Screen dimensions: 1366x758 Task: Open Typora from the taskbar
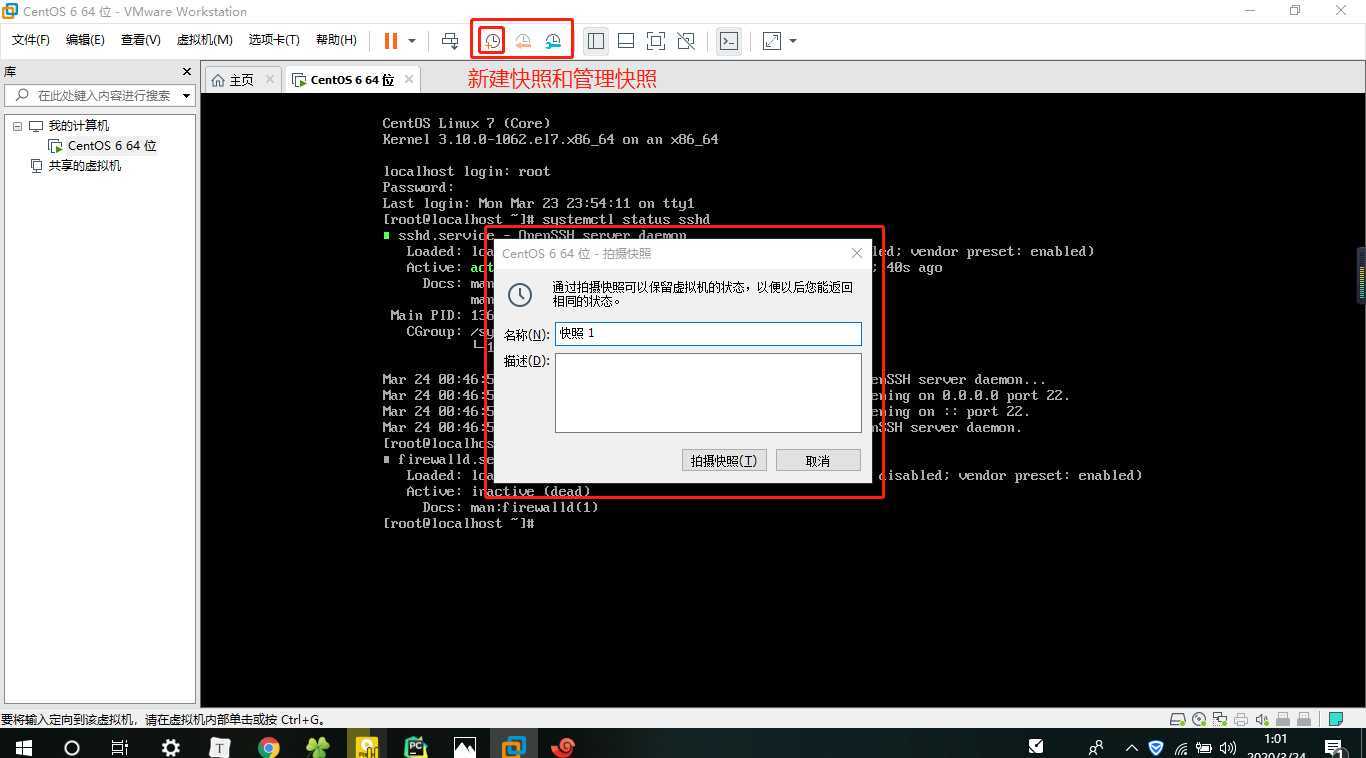(219, 746)
